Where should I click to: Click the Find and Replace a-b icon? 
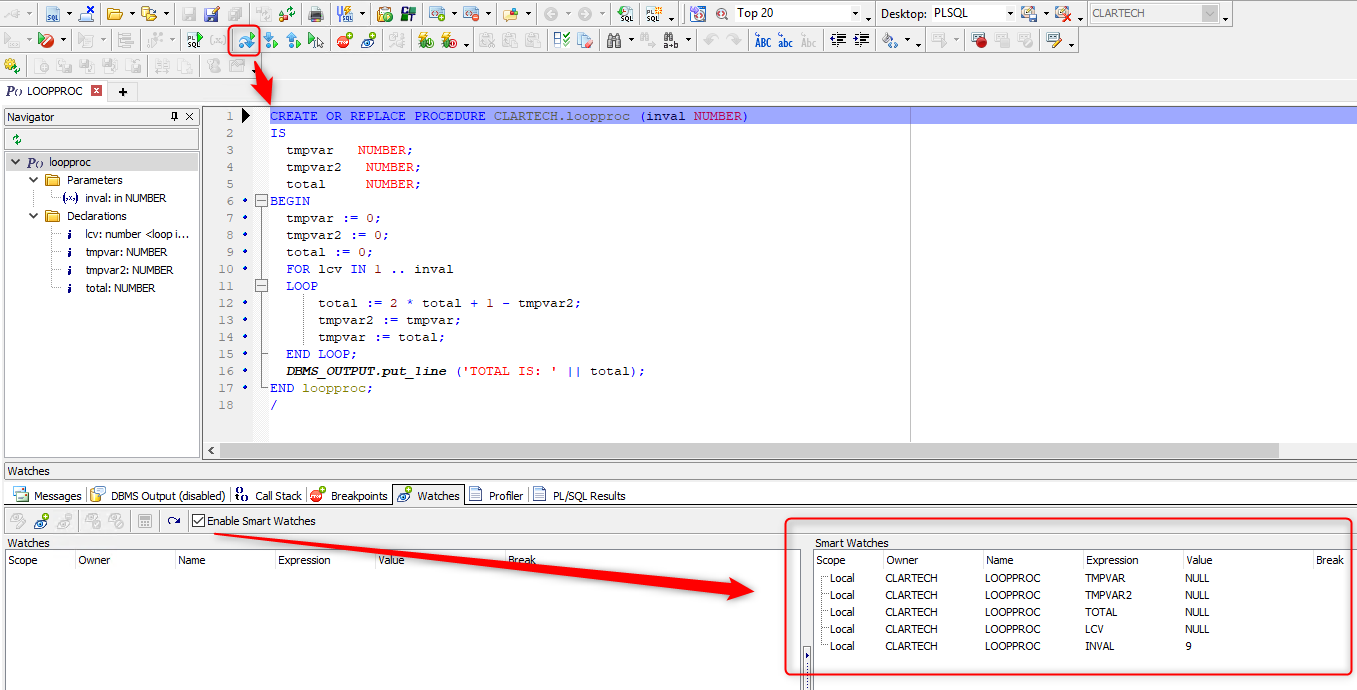669,40
